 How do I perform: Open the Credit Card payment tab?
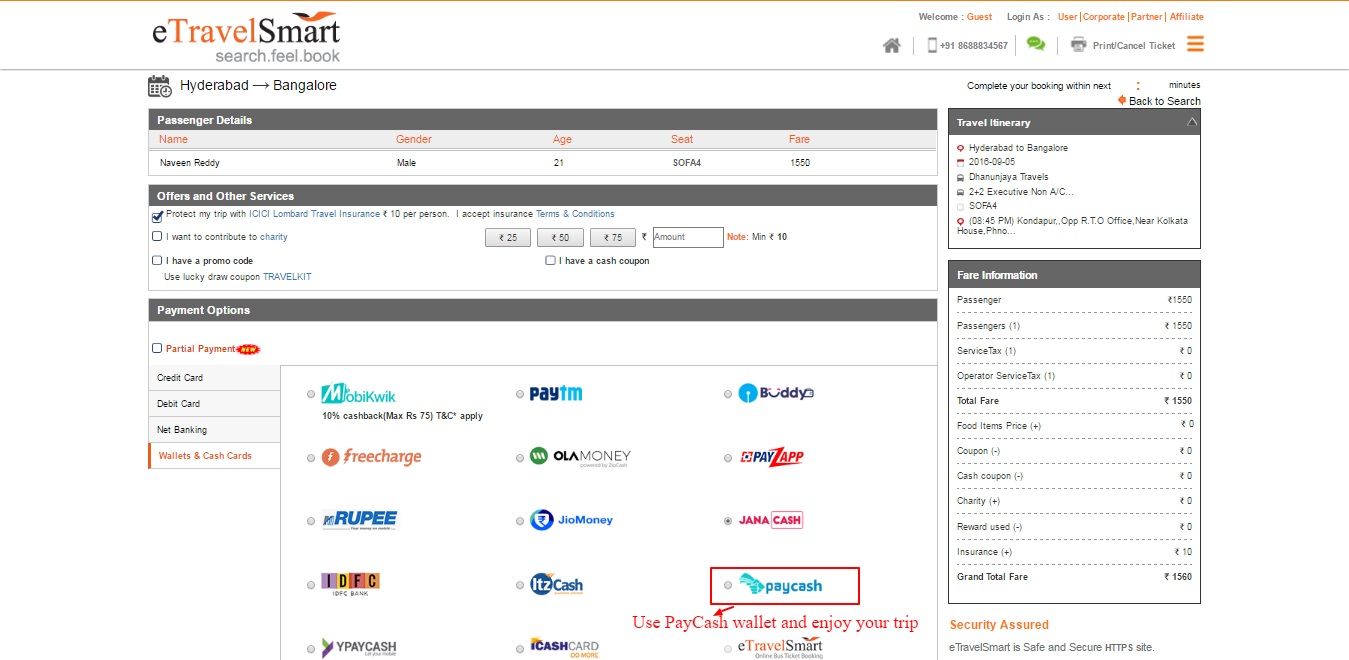(214, 378)
